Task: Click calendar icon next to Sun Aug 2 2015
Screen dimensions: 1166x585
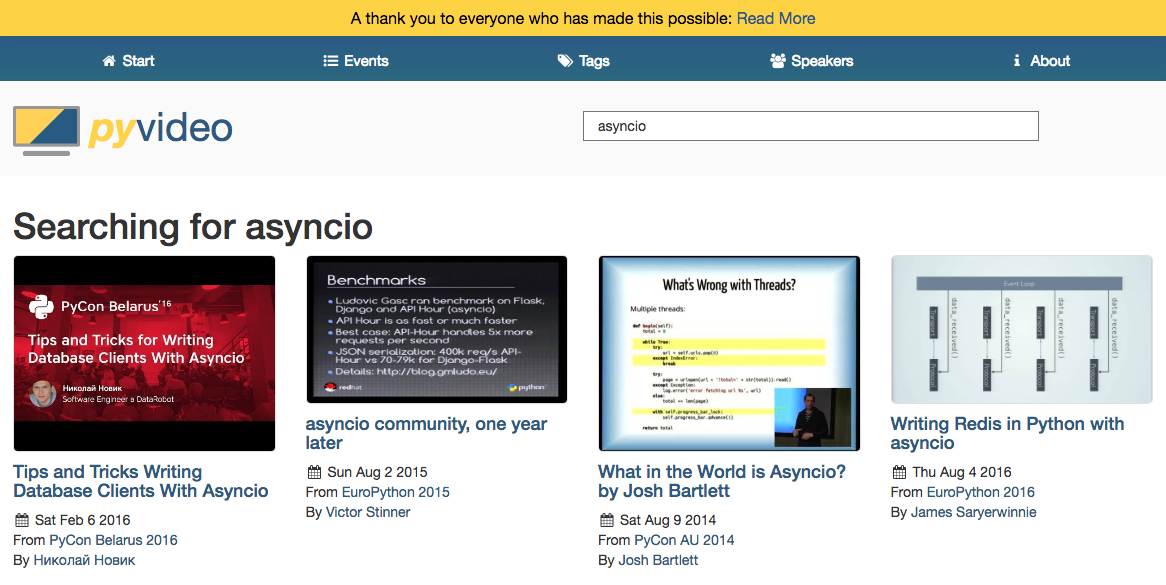Action: click(x=314, y=472)
